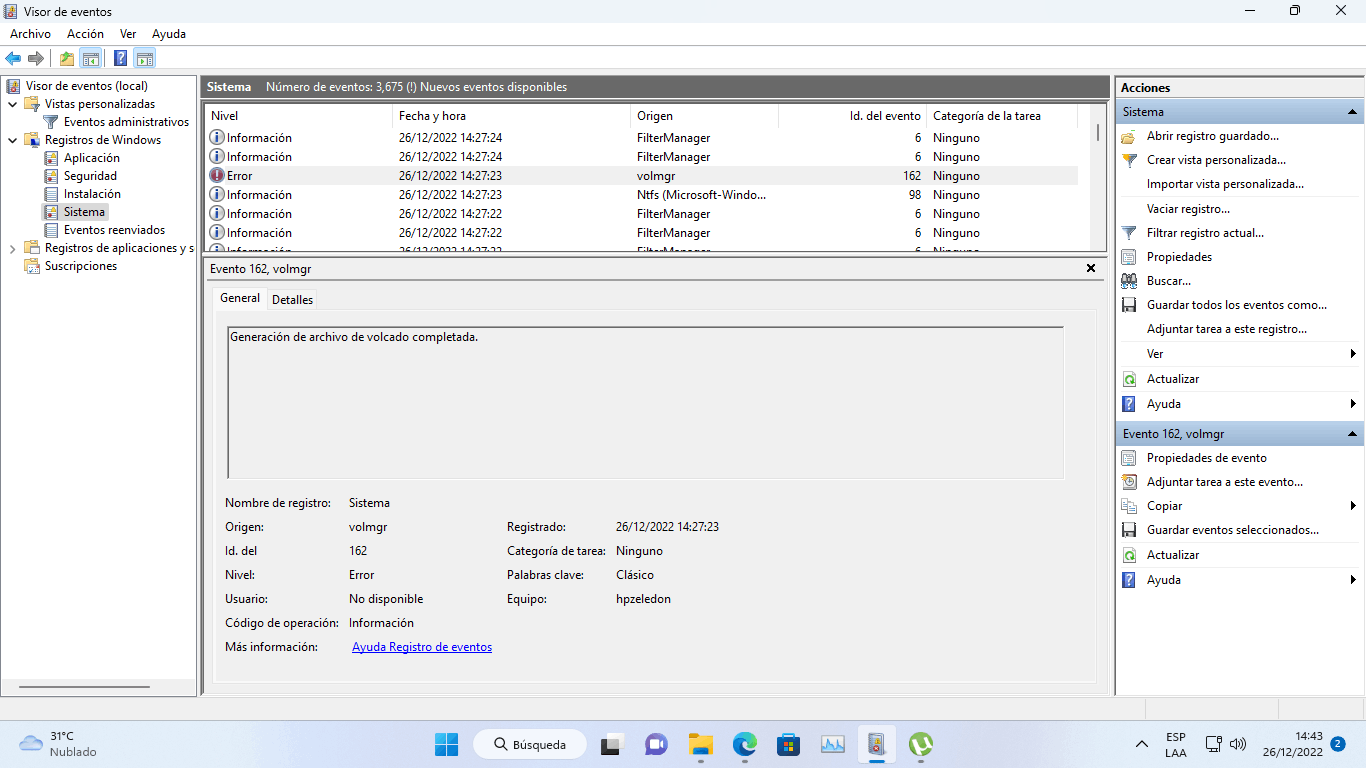
Task: Collapse the Evento 162, volmgr actions section
Action: coord(1352,434)
